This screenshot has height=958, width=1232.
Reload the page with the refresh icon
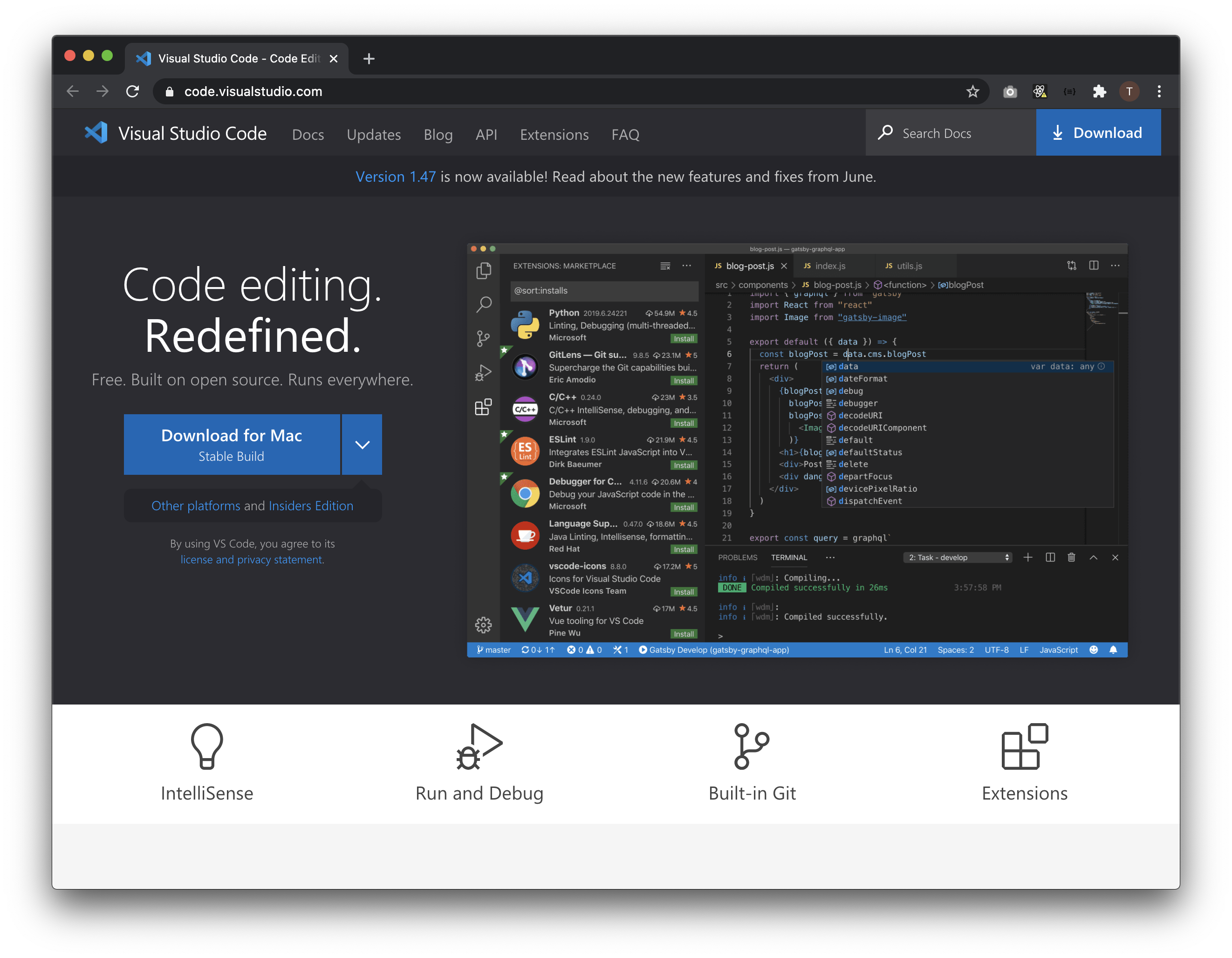pyautogui.click(x=132, y=91)
